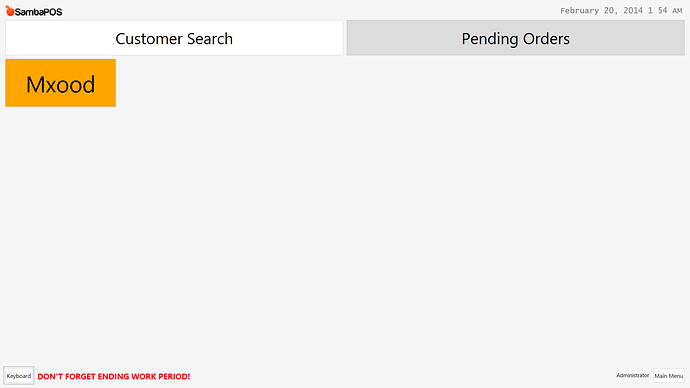This screenshot has width=690, height=388.
Task: Go to Customer Search screen
Action: point(174,38)
